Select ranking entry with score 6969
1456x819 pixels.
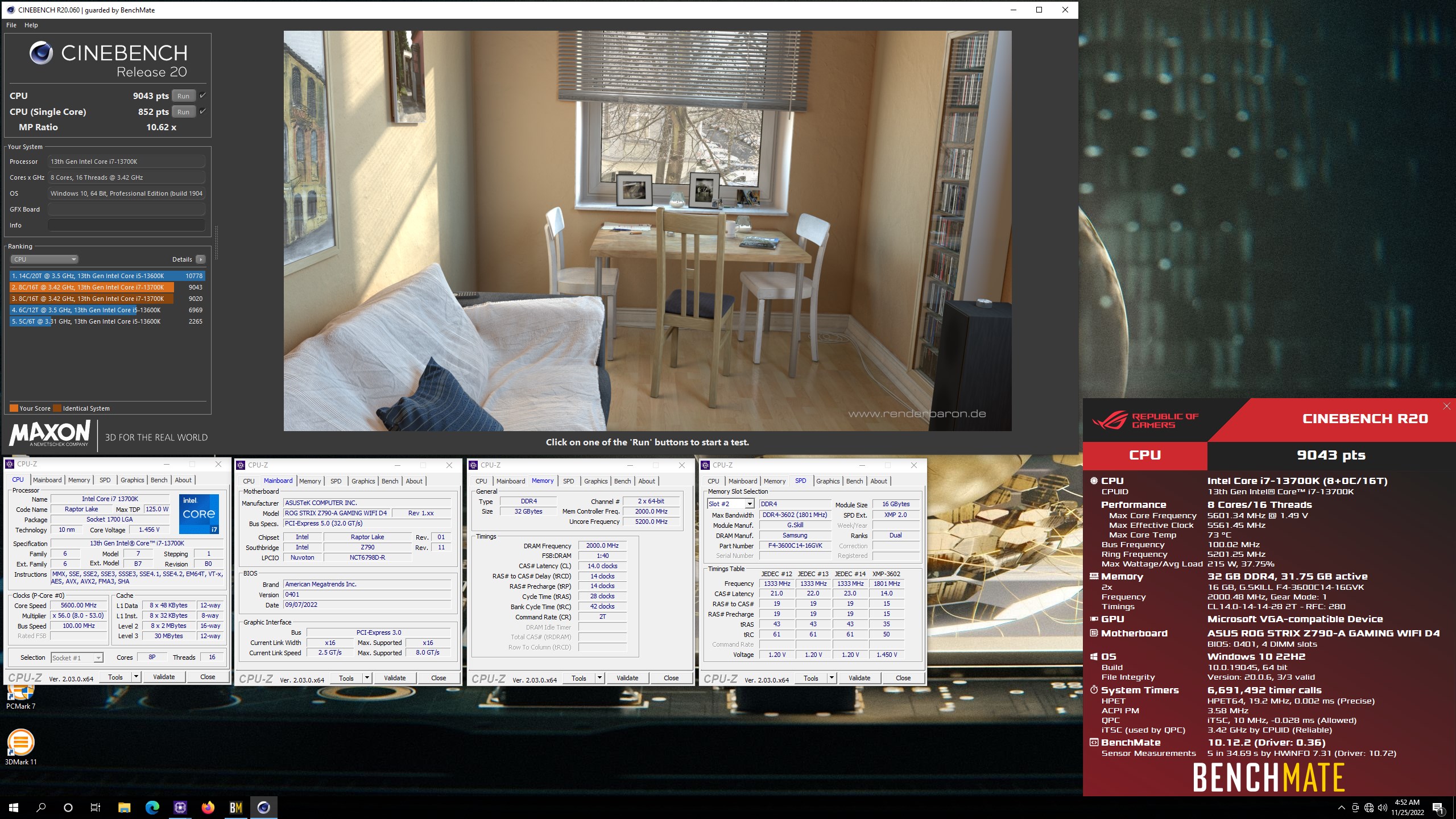coord(107,310)
